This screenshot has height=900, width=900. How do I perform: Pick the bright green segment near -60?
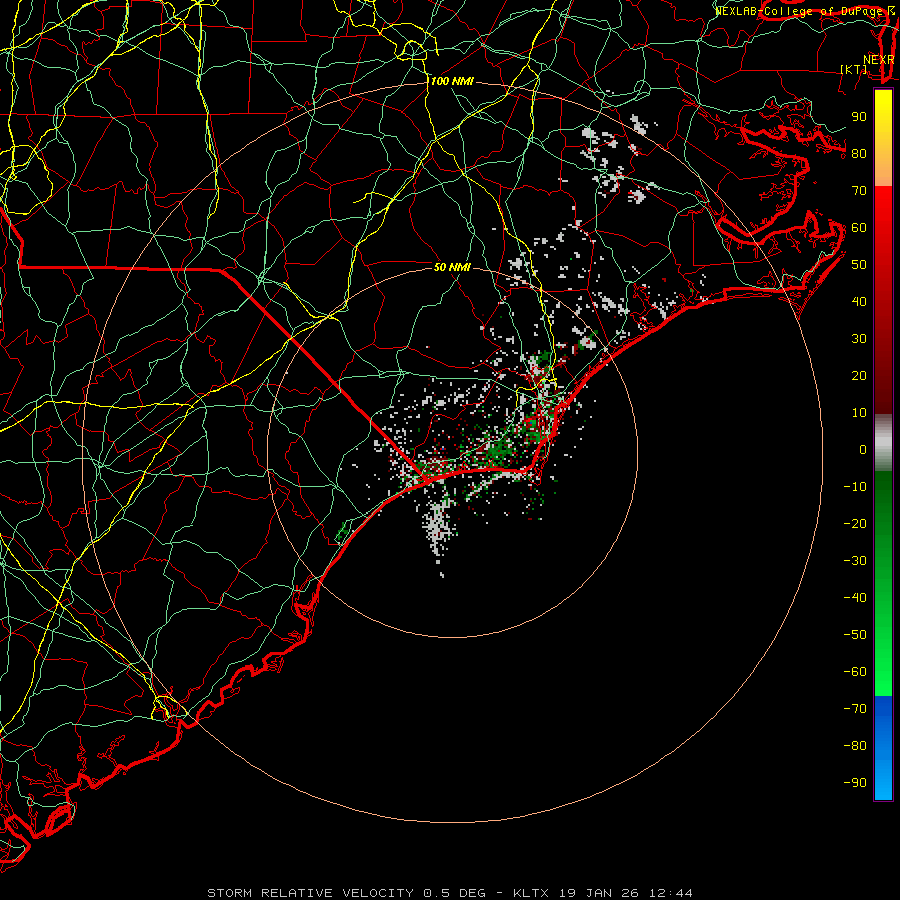tap(883, 672)
